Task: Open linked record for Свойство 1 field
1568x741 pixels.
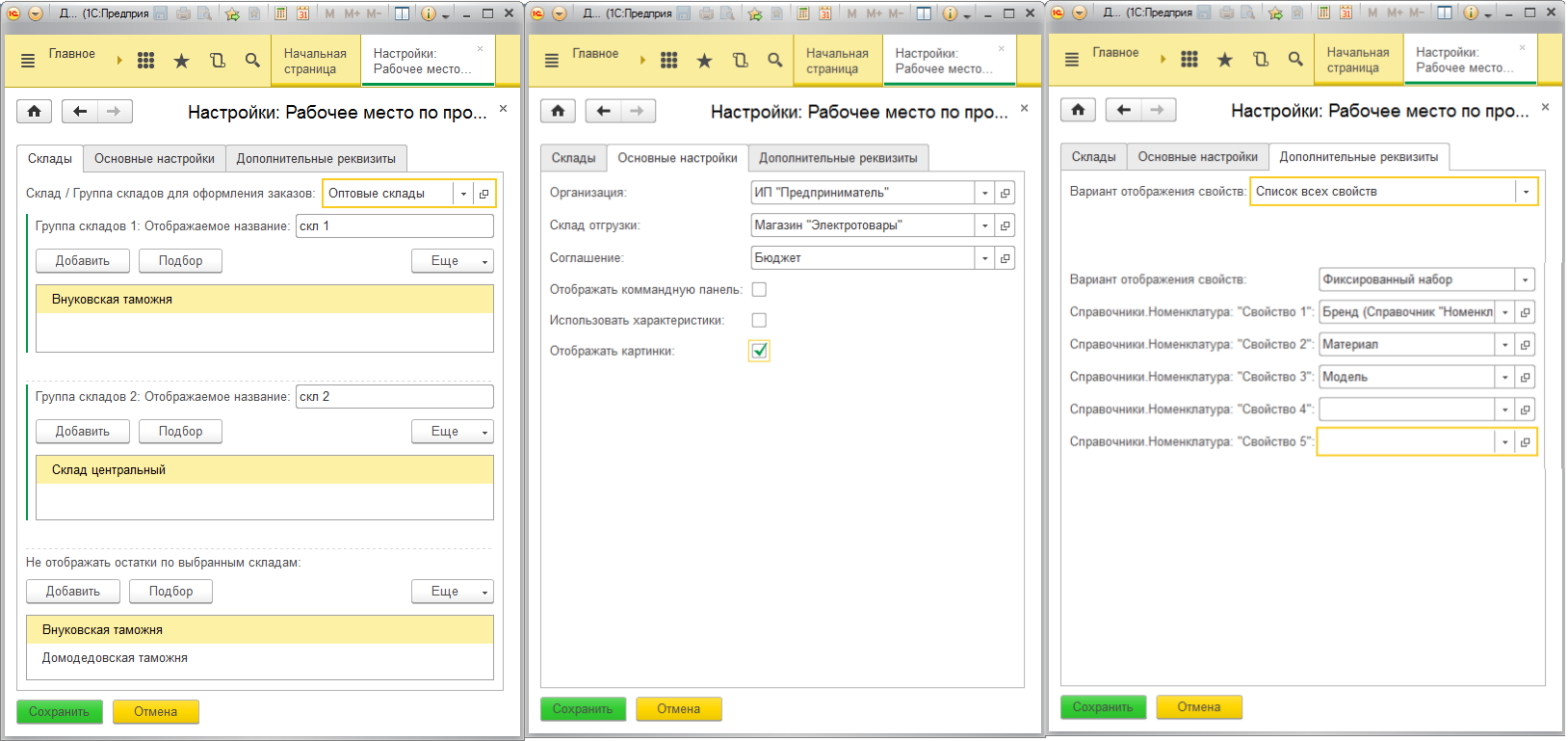Action: (1526, 312)
